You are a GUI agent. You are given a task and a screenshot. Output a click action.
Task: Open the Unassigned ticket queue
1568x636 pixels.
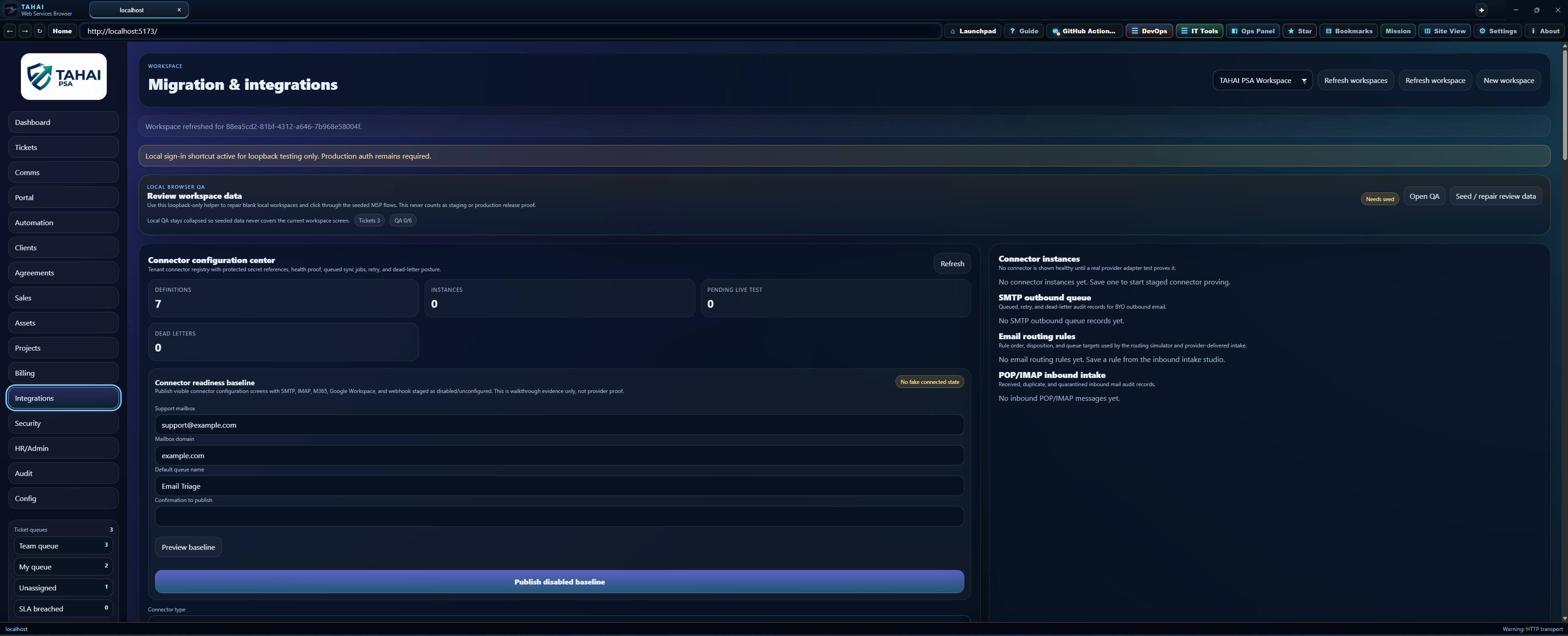pos(63,588)
